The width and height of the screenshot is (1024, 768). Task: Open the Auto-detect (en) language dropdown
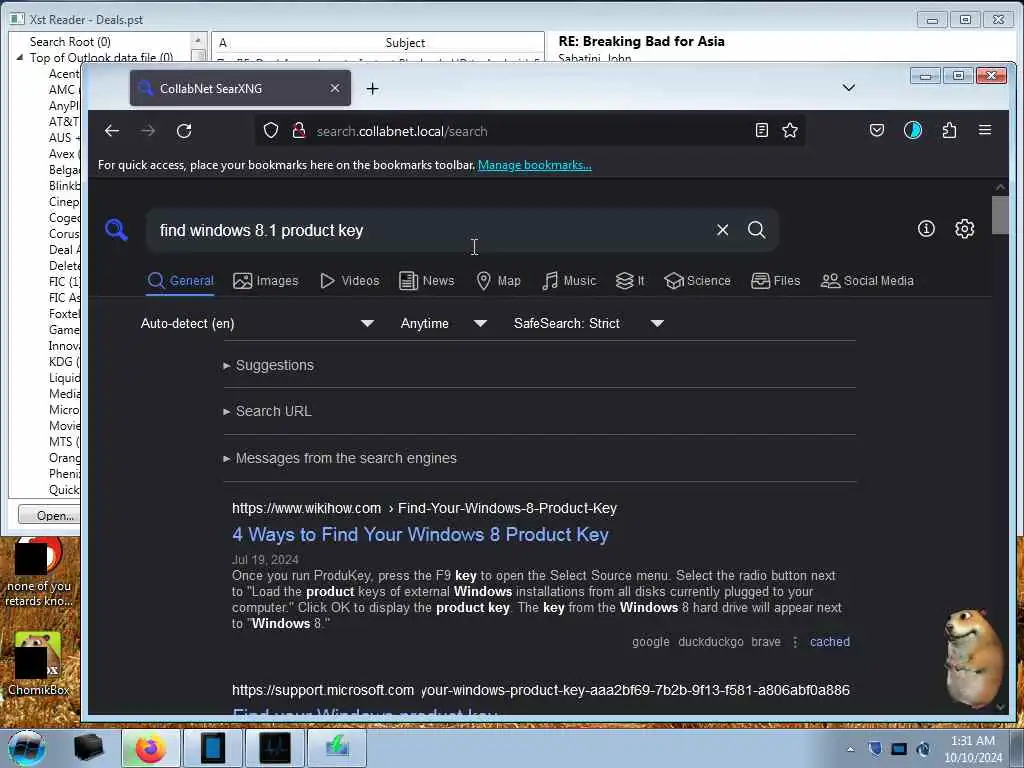(x=257, y=323)
